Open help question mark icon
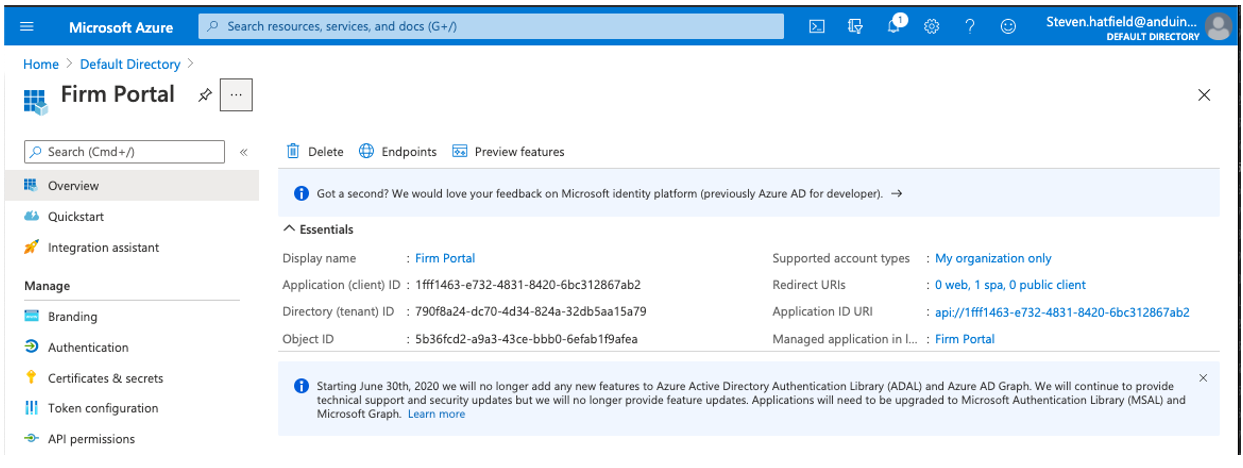Viewport: 1243px width, 468px height. pyautogui.click(x=970, y=27)
